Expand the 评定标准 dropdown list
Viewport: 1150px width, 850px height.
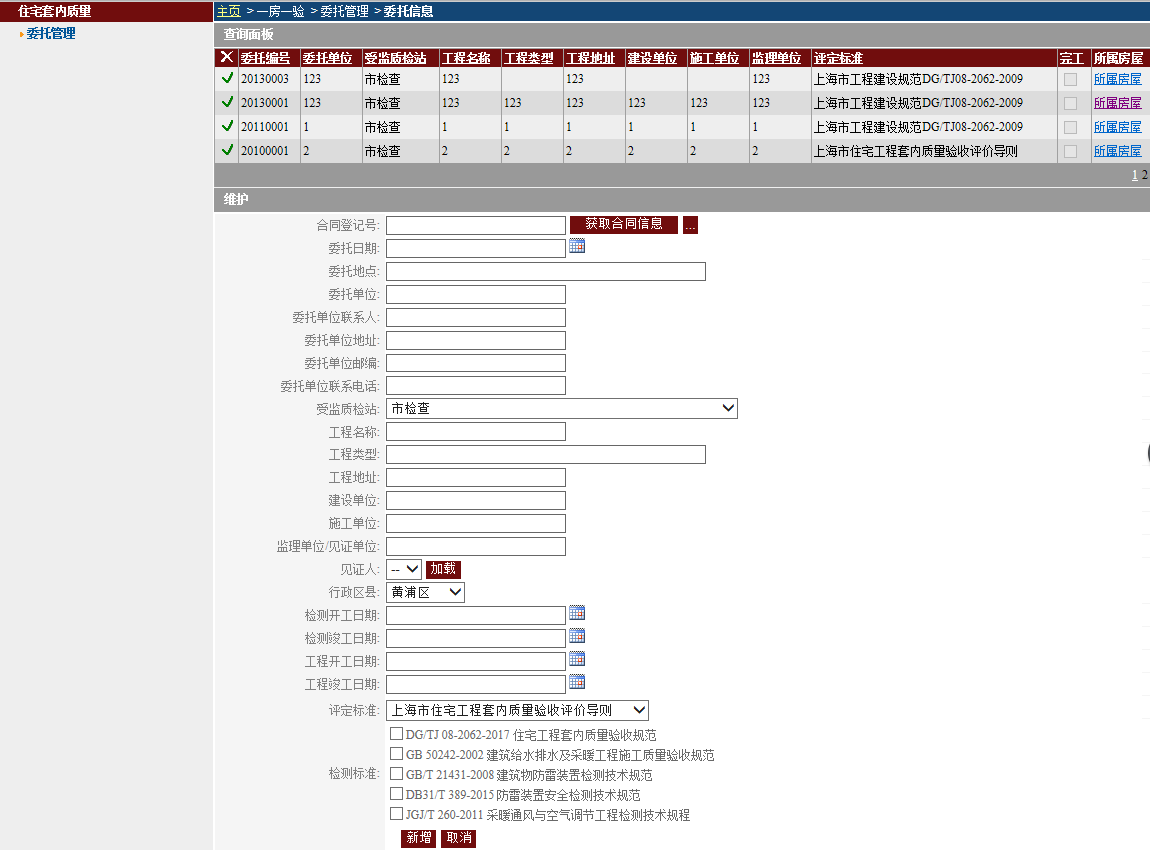coord(517,710)
